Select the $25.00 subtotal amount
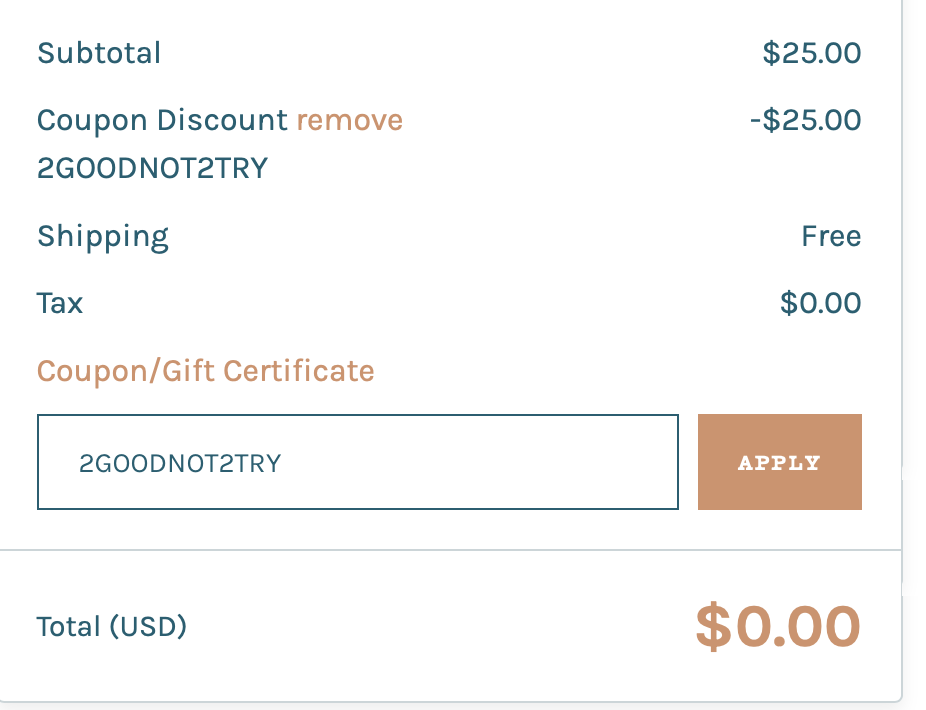The image size is (926, 710). point(811,53)
